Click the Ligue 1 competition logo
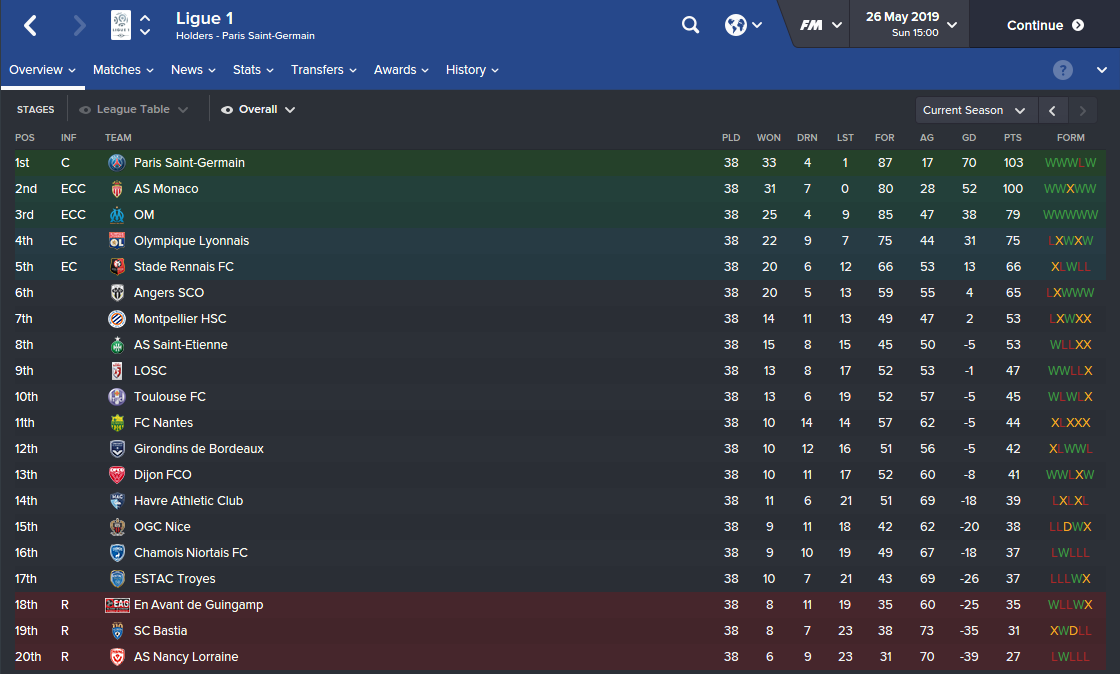The image size is (1120, 674). 121,25
